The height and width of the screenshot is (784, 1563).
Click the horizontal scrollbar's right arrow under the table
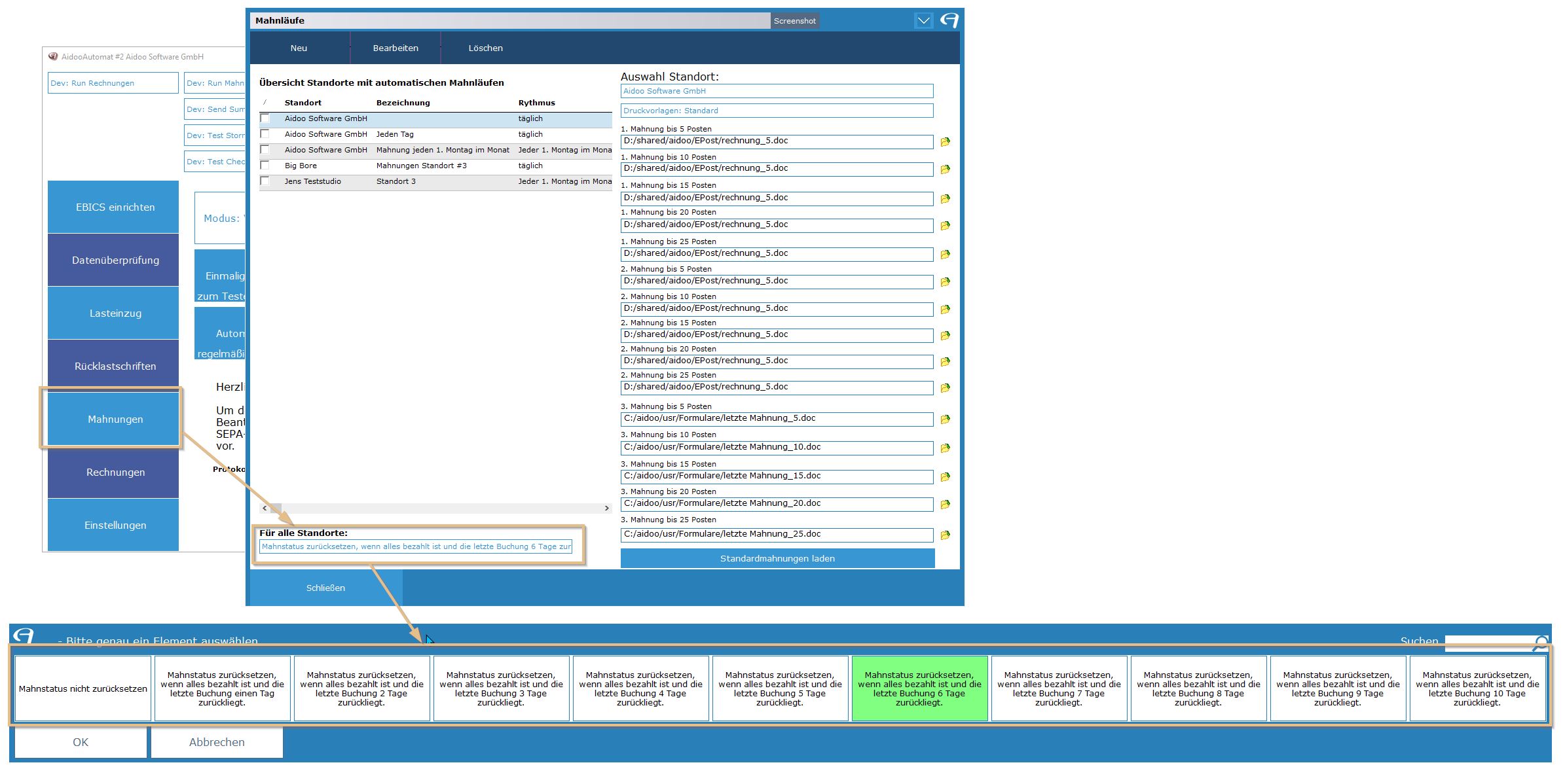(x=606, y=508)
